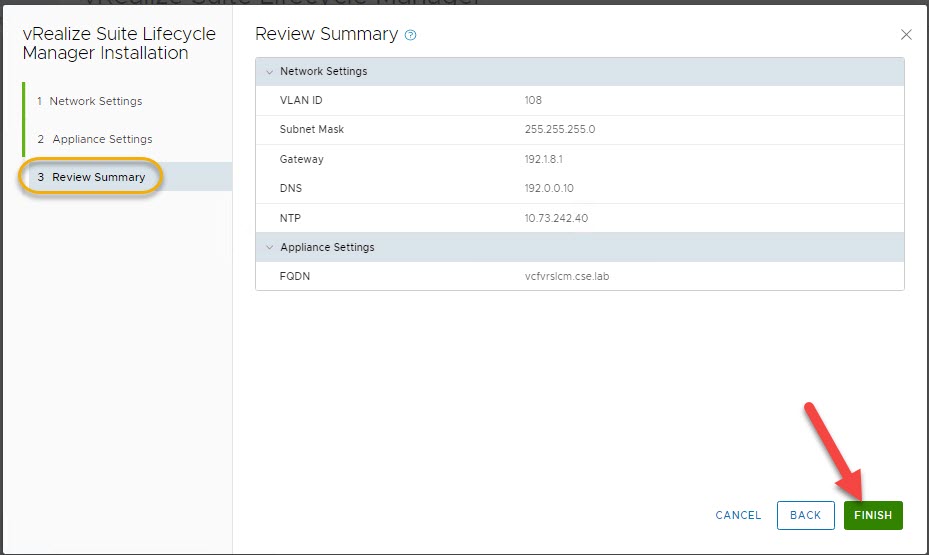Screen dimensions: 929x555
Task: Click the vRealize Suite Lifecycle Manager Installation title
Action: [x=119, y=44]
